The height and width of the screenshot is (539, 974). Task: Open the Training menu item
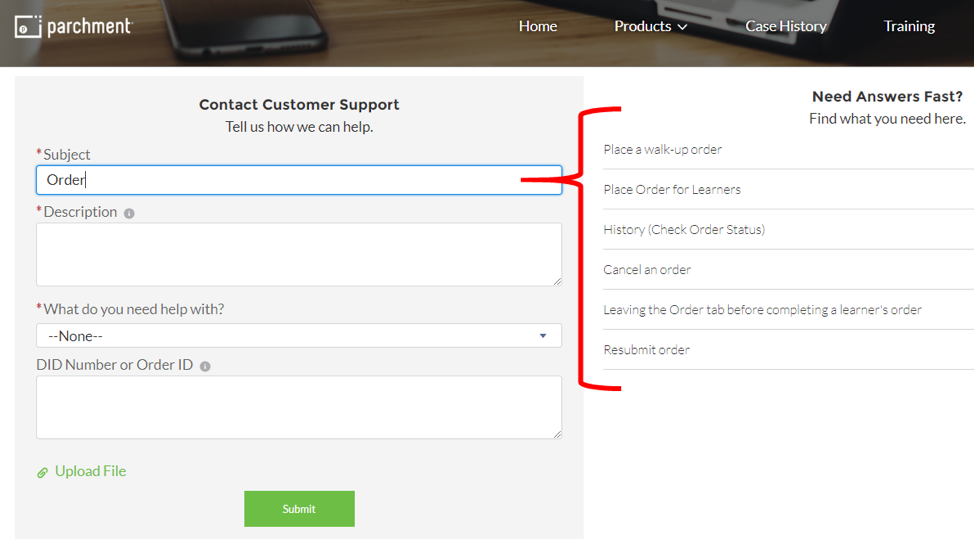click(x=908, y=26)
